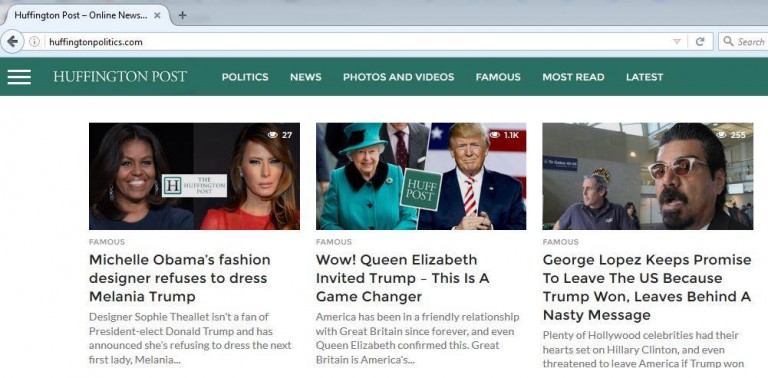768x378 pixels.
Task: Click the site info icon in address bar
Action: click(34, 42)
